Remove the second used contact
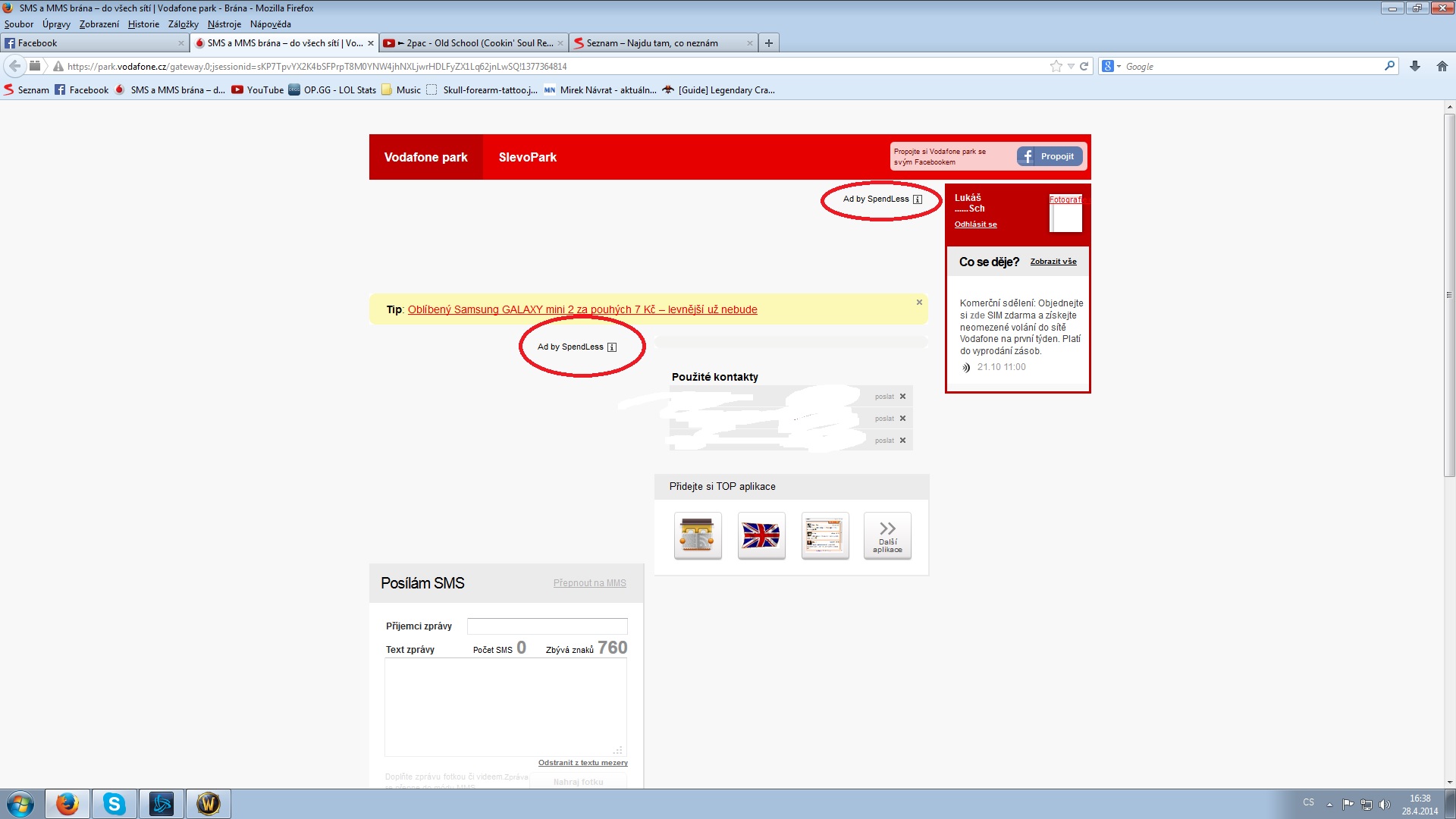 tap(902, 419)
